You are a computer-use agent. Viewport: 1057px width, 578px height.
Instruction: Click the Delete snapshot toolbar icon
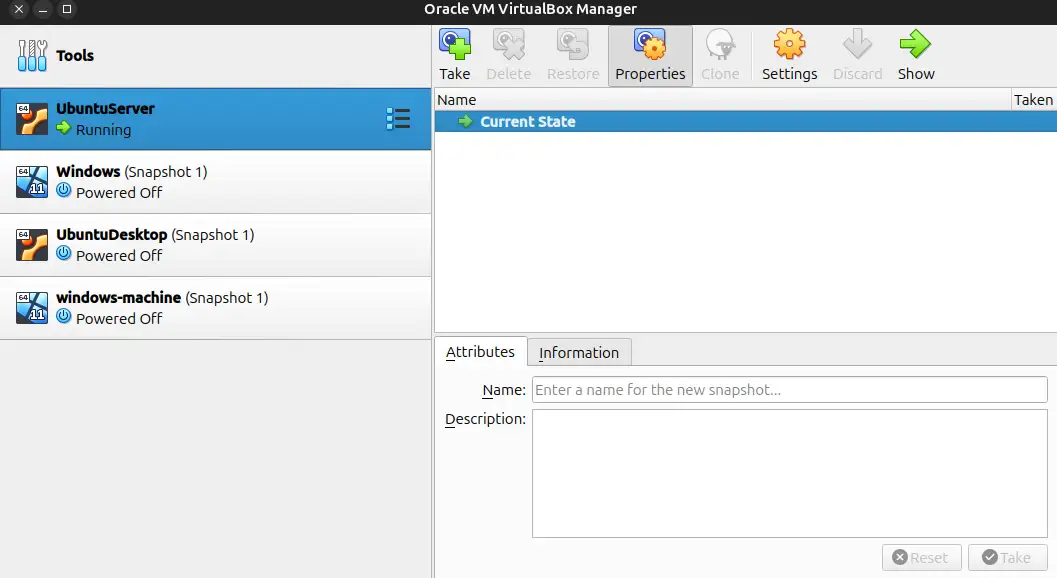tap(509, 45)
